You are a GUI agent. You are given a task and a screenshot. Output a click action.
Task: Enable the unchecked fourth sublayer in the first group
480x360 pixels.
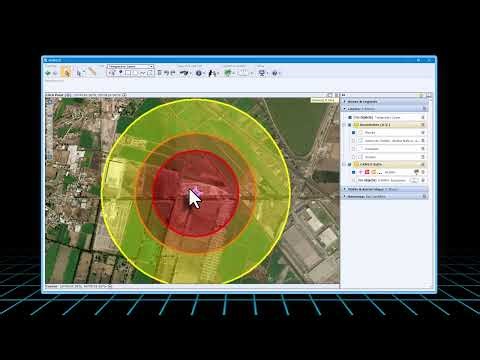(353, 157)
